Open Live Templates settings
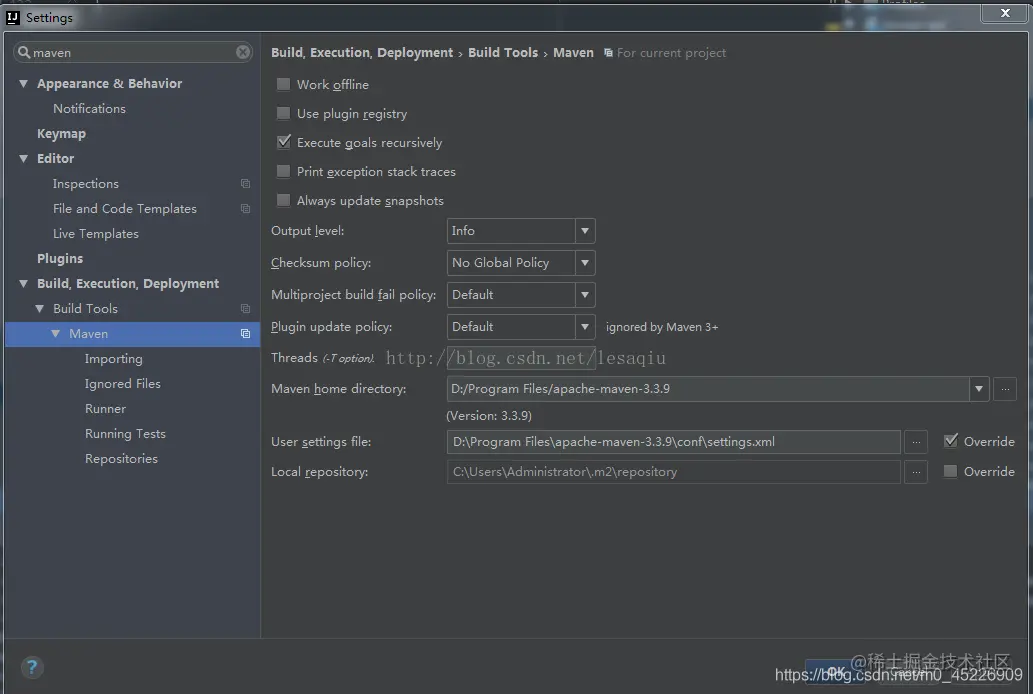The image size is (1033, 694). 96,234
